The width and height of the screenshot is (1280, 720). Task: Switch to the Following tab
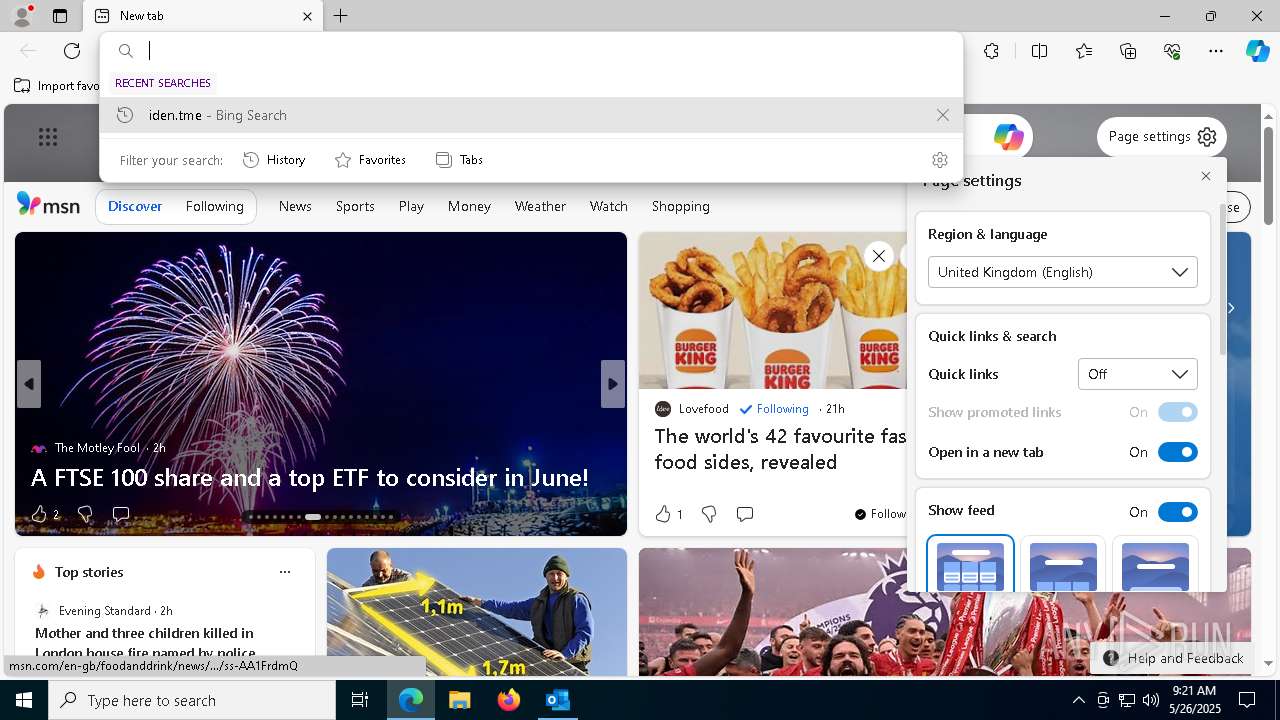point(214,206)
